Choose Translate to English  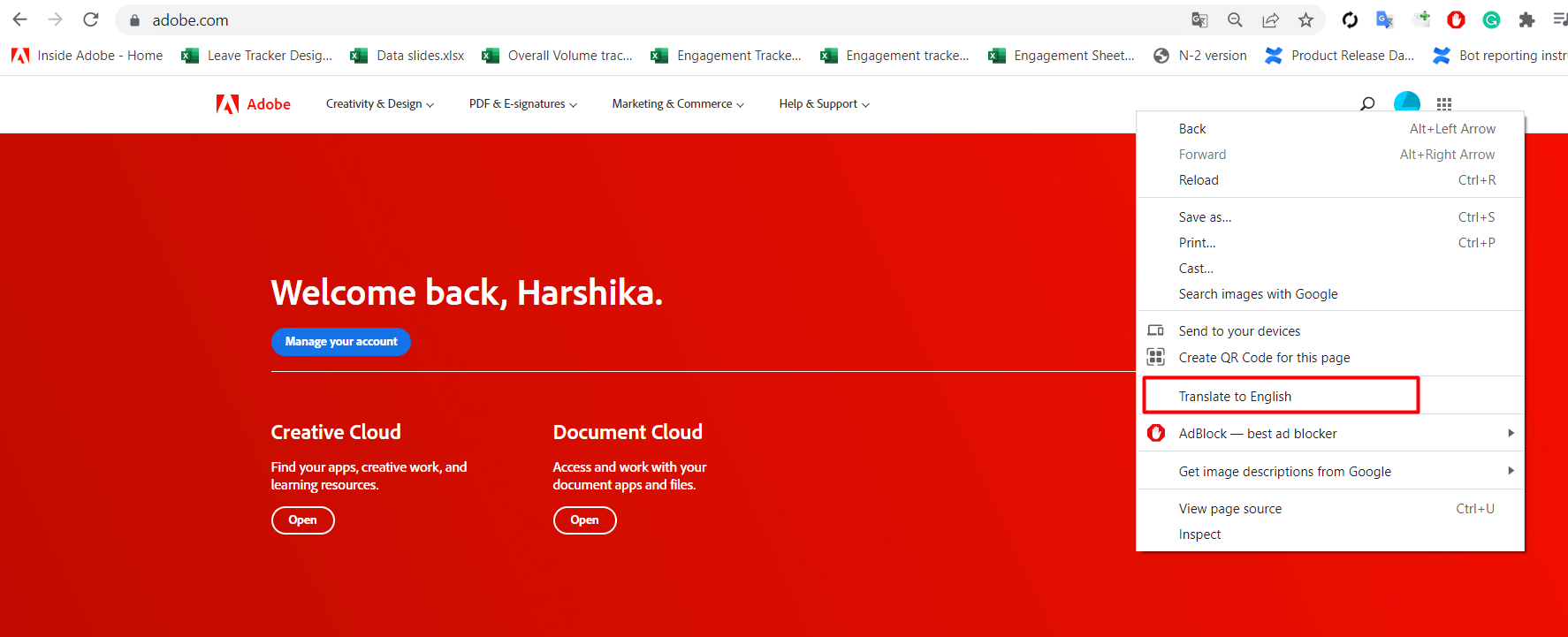(1330, 397)
